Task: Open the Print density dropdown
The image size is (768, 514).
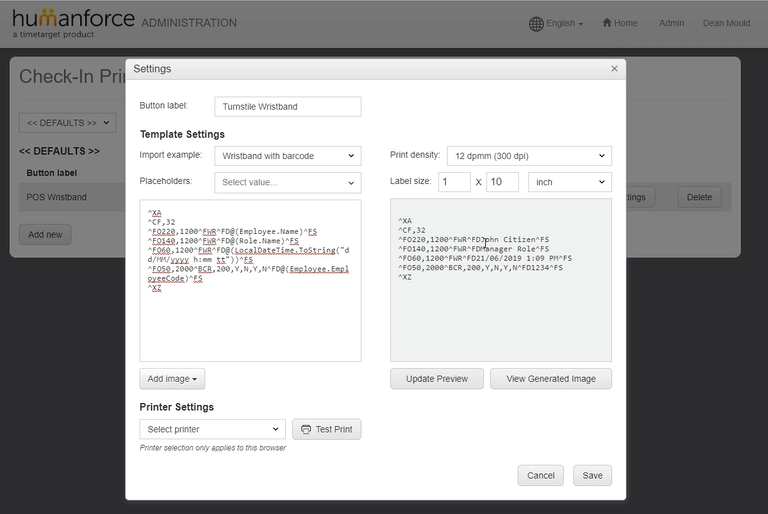Action: 529,156
